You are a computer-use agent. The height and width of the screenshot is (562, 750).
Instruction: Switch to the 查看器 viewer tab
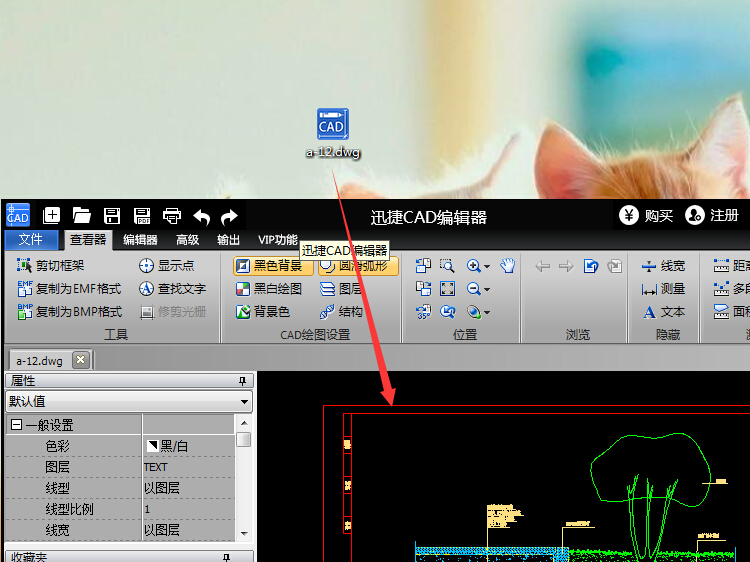[x=88, y=240]
